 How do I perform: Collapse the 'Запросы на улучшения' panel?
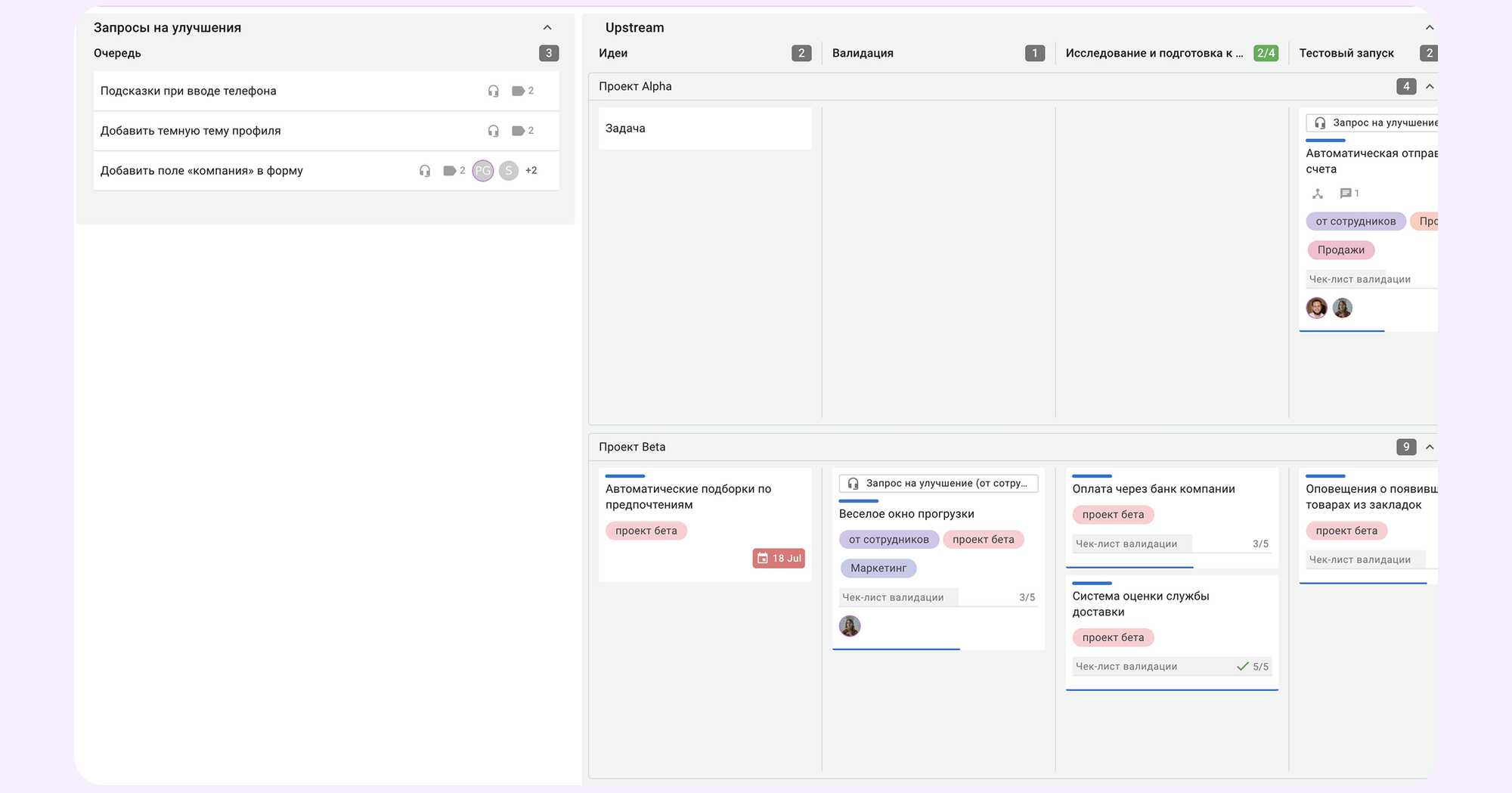[547, 28]
